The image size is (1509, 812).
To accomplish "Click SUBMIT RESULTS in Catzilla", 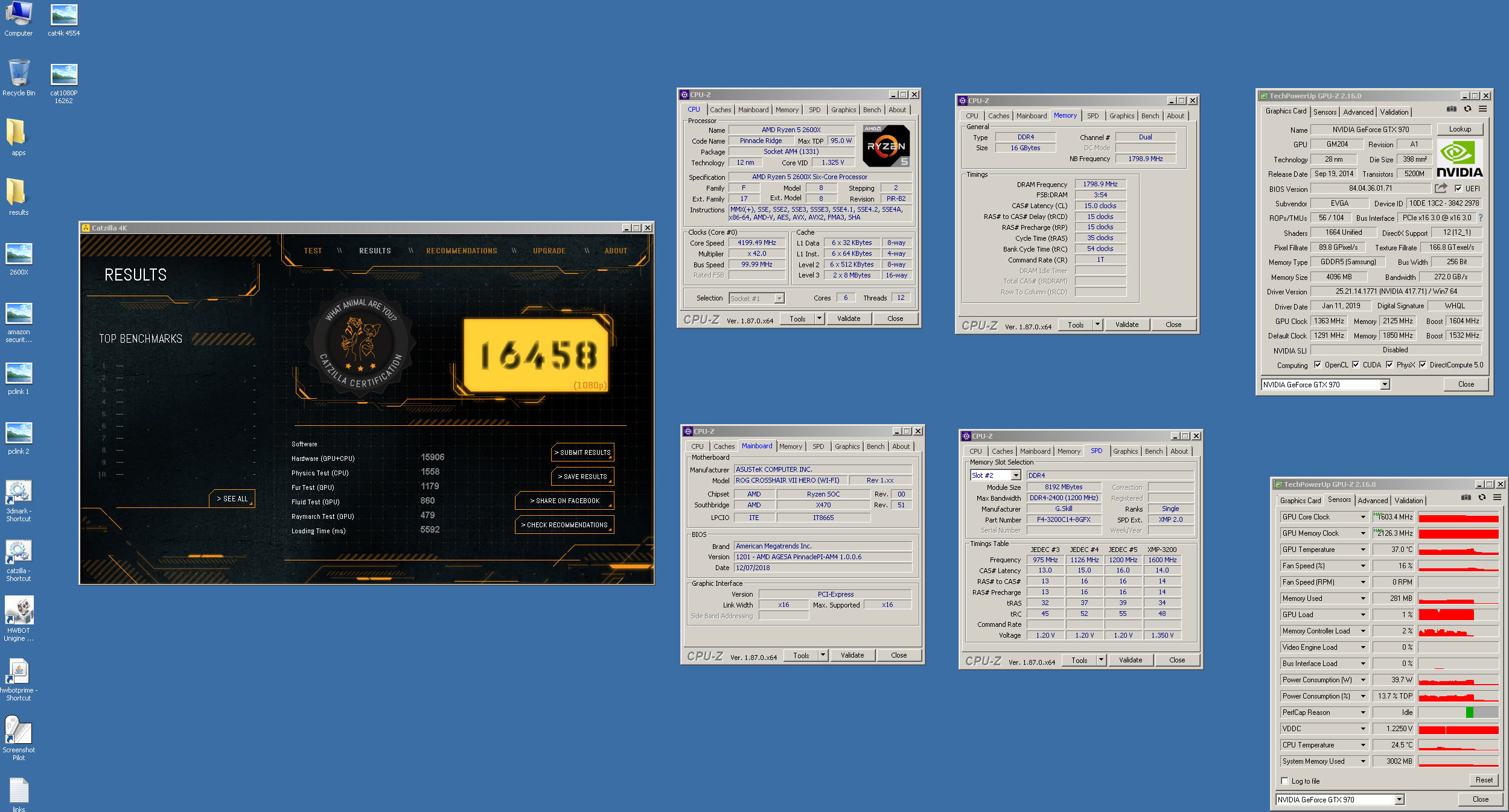I will pos(582,452).
